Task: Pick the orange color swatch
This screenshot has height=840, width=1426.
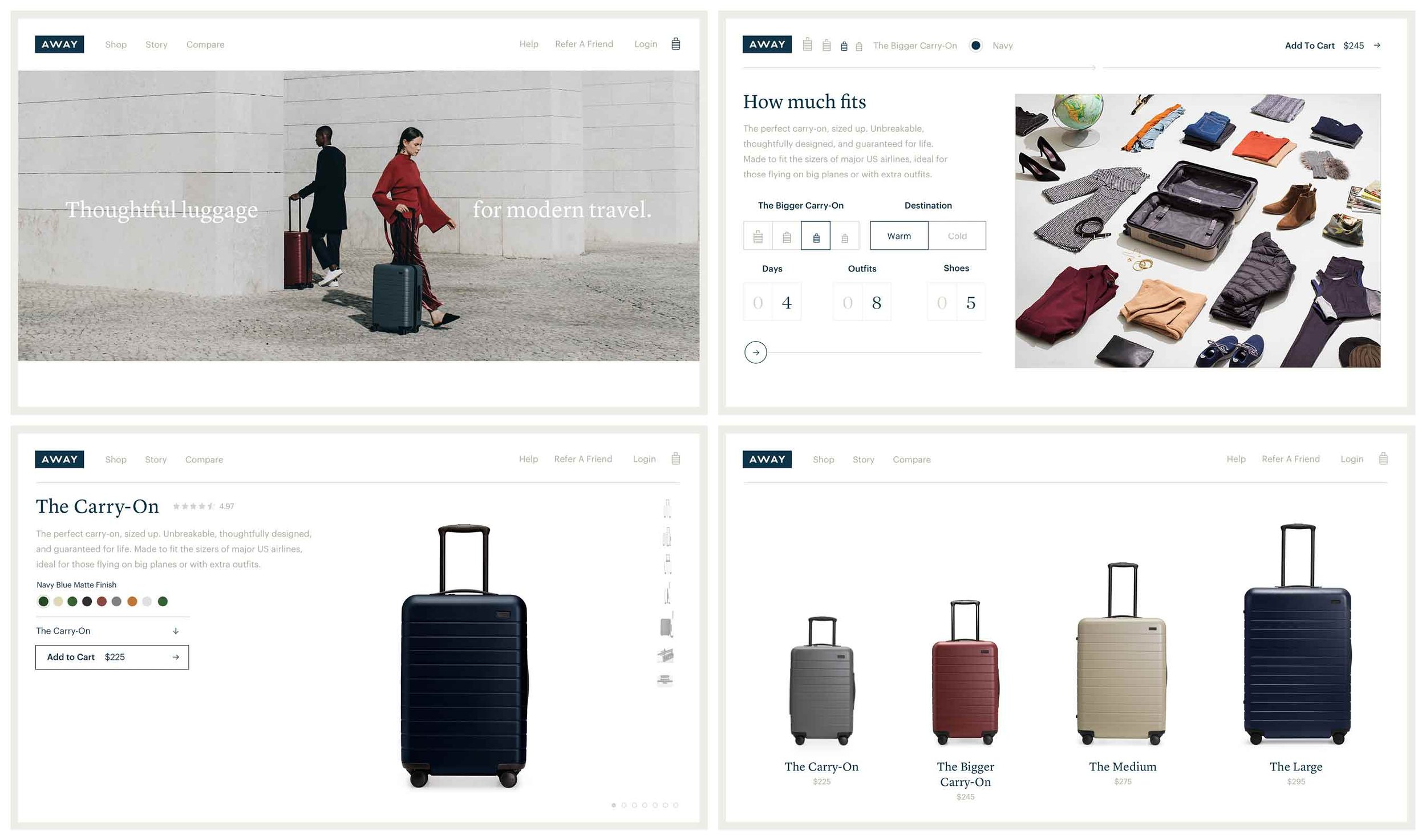Action: click(x=132, y=601)
